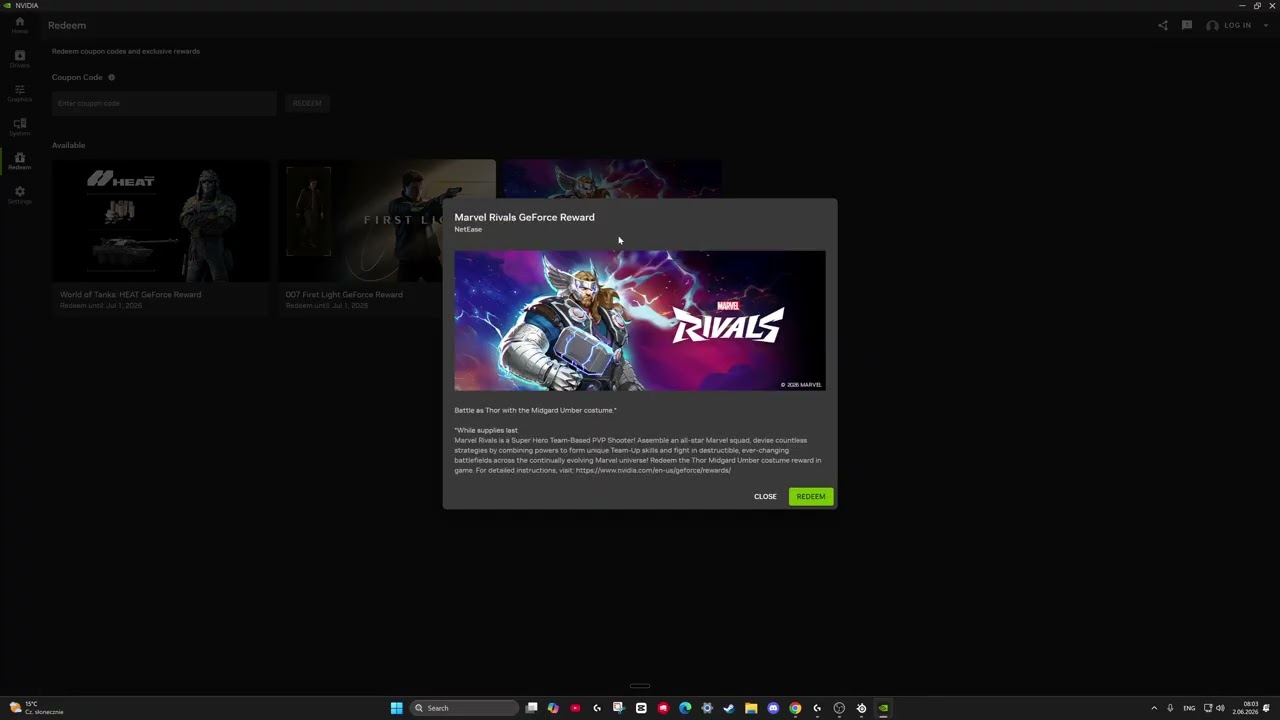
Task: Click 'Marvel Rivals GeForce Reward' dialog title
Action: [x=524, y=217]
